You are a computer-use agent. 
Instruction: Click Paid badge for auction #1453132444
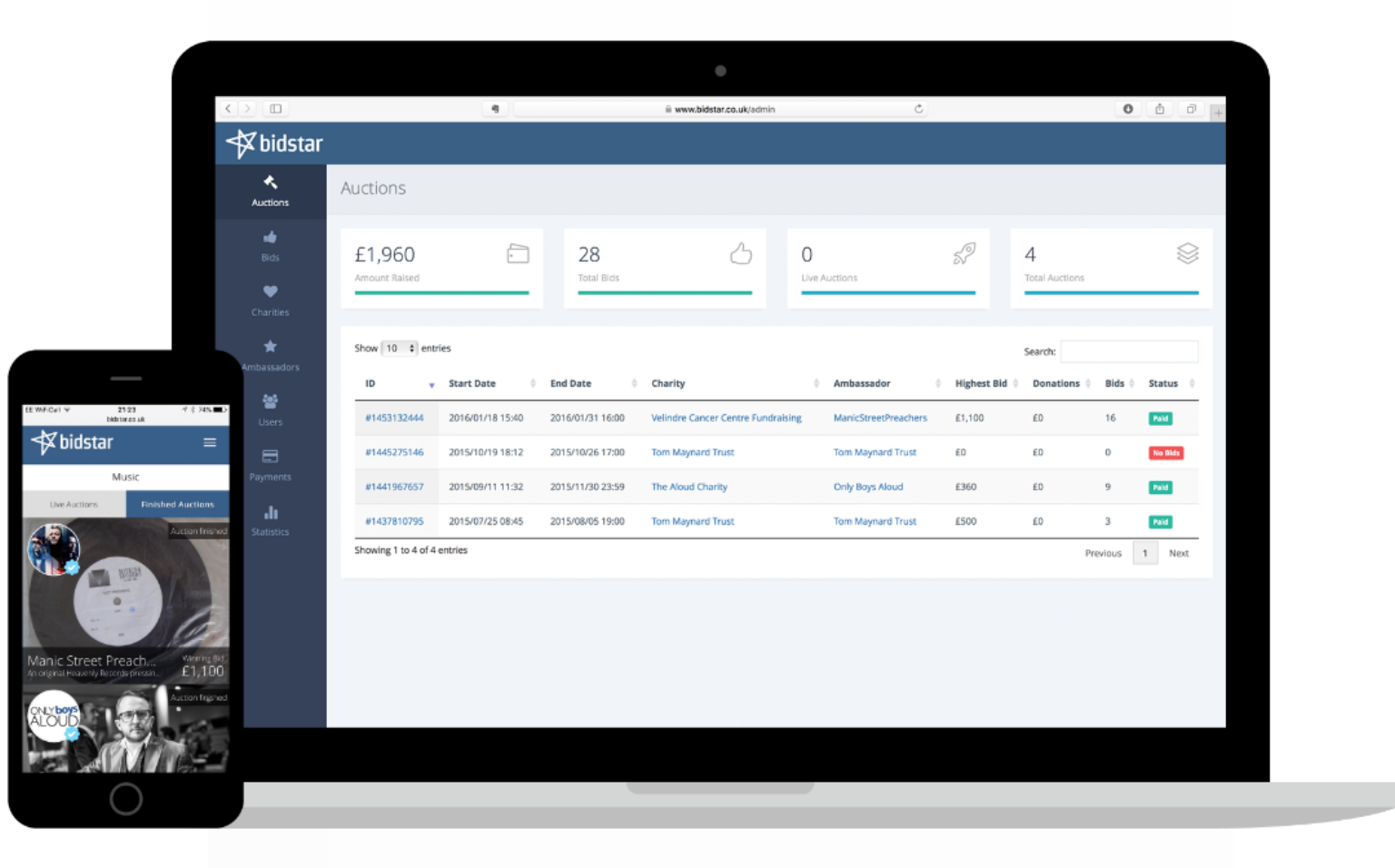[x=1160, y=419]
